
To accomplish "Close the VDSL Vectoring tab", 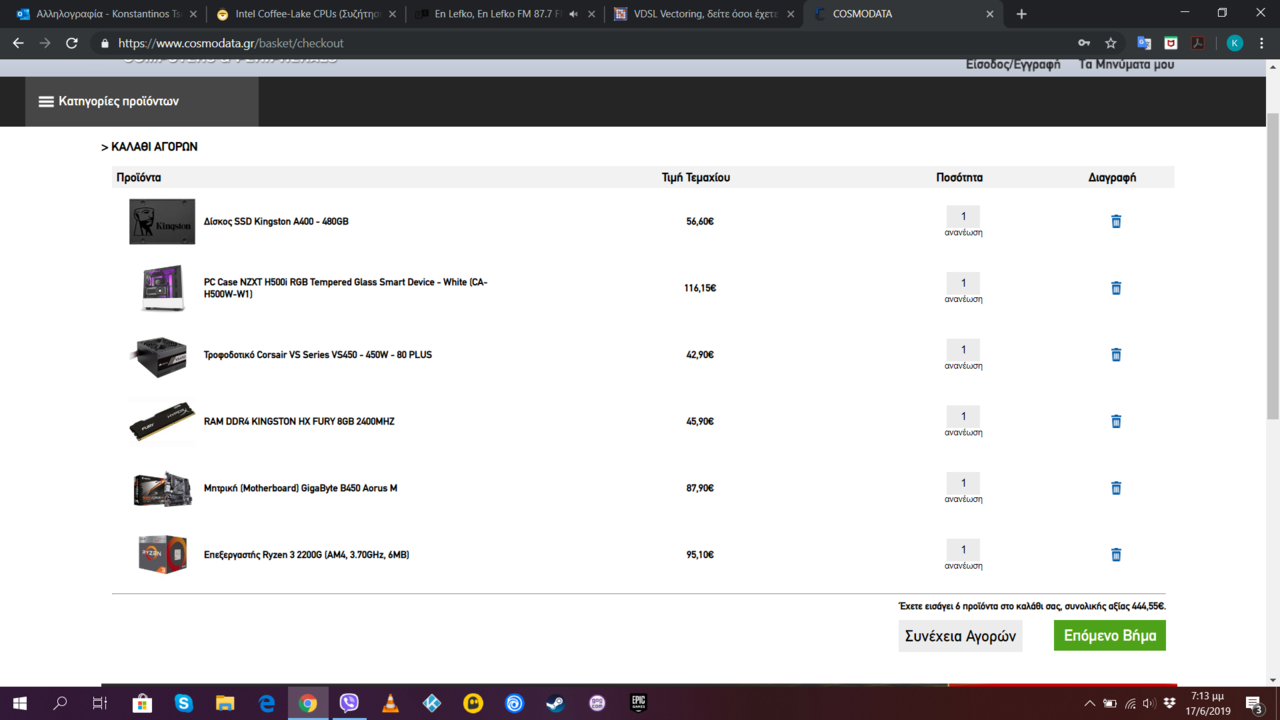I will coord(791,14).
